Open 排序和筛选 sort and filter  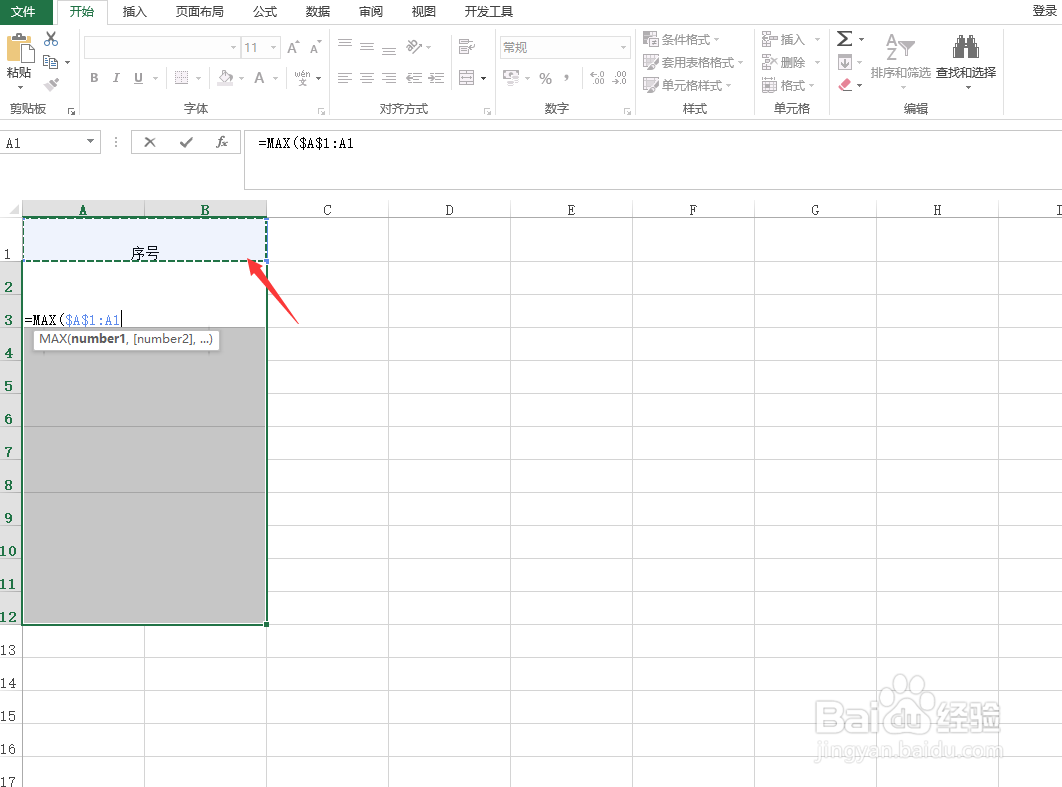(900, 60)
